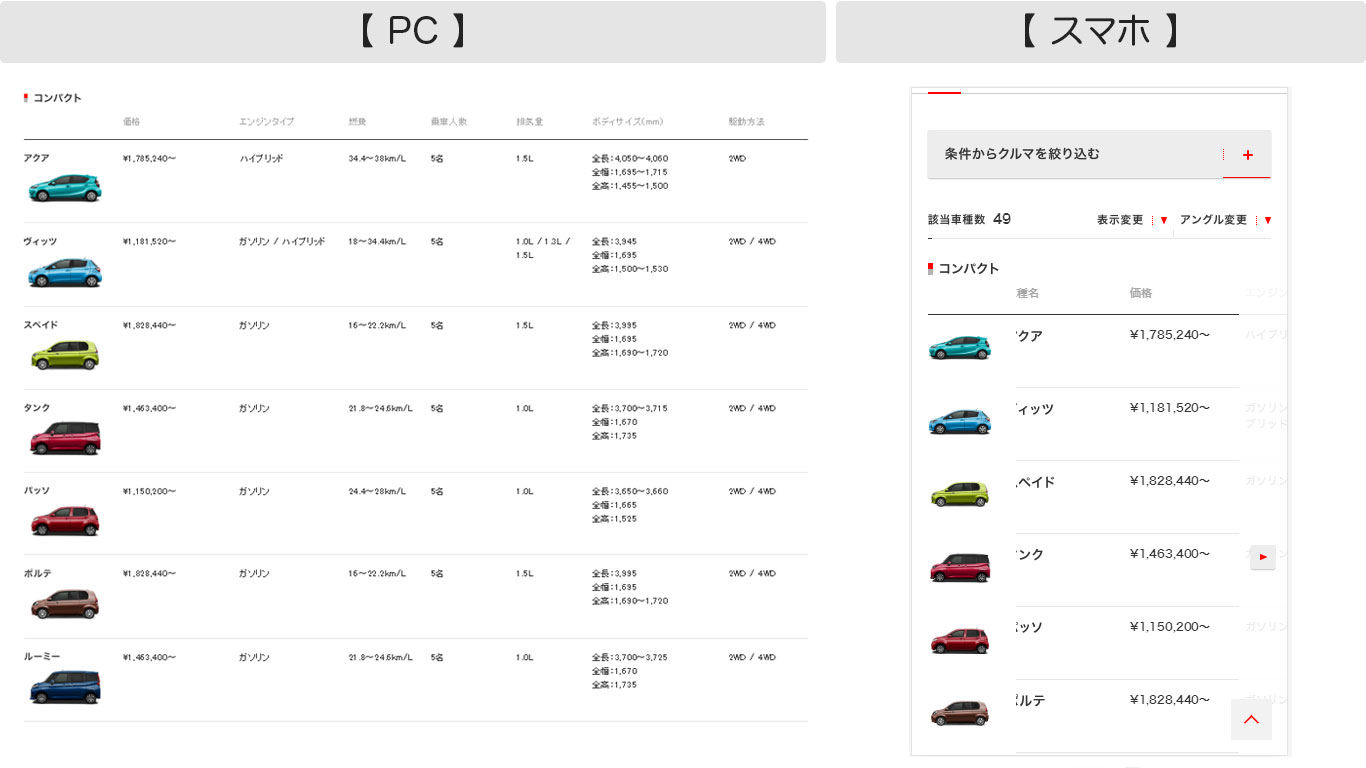Click ¥1,785,240〜 price in smartphone list
Image resolution: width=1366 pixels, height=768 pixels.
tap(1169, 335)
